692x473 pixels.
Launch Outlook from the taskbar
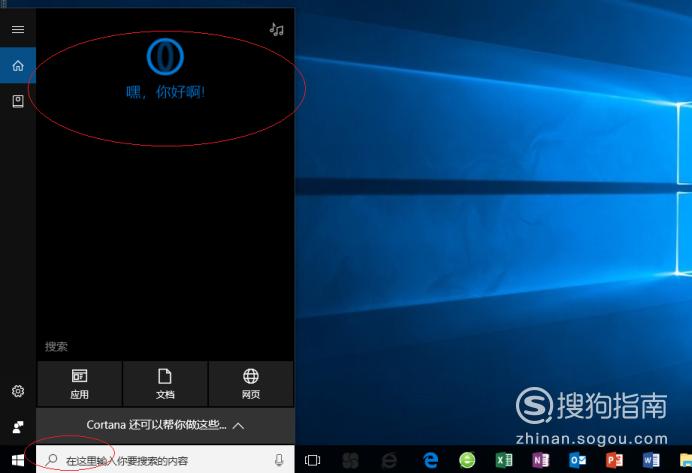(577, 460)
